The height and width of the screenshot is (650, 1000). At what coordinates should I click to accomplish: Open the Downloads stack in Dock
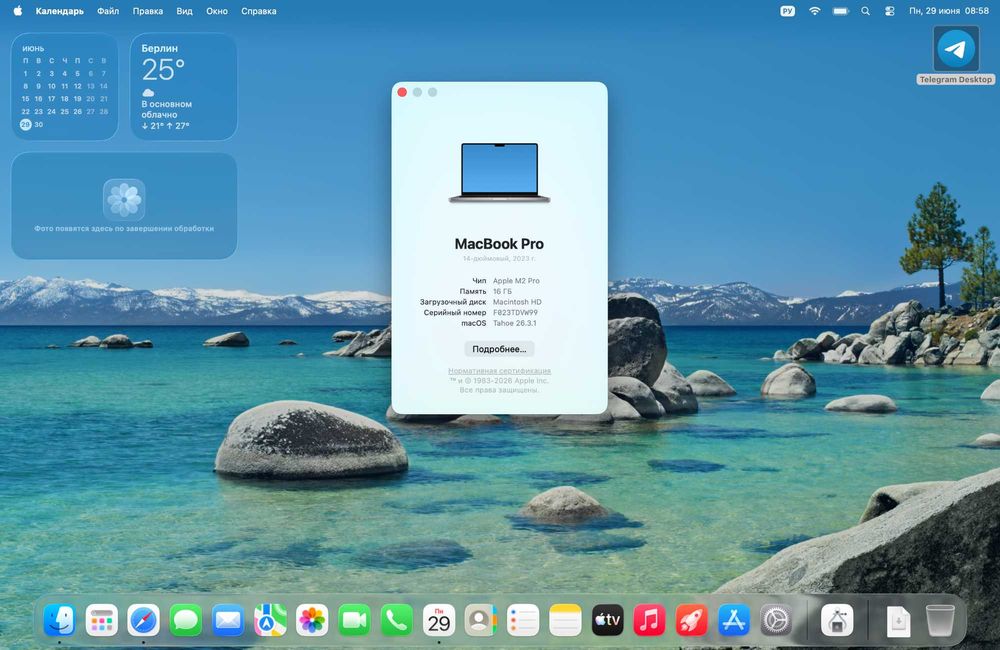tap(898, 620)
